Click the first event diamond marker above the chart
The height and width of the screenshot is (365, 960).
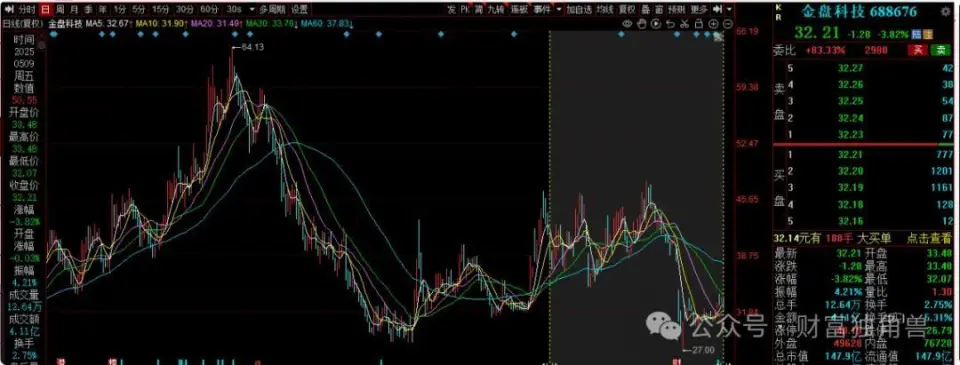53,34
